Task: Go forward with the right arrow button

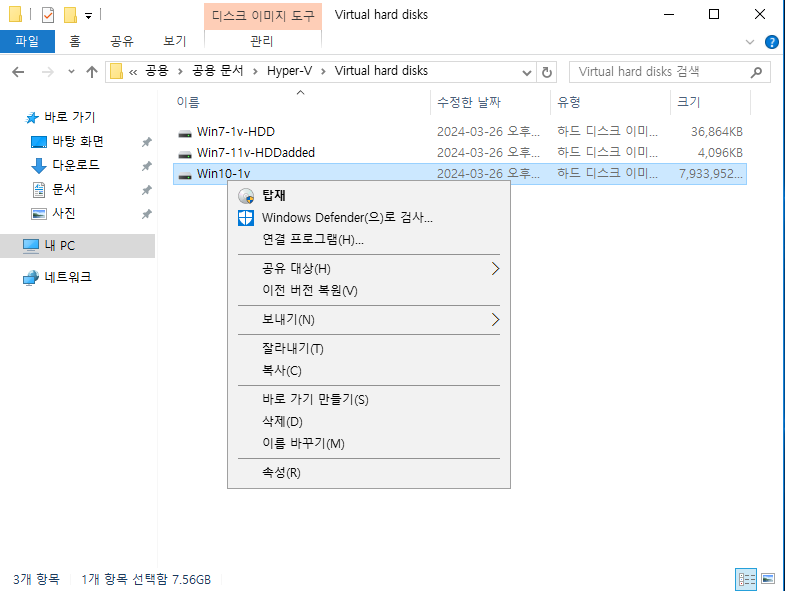Action: click(48, 72)
